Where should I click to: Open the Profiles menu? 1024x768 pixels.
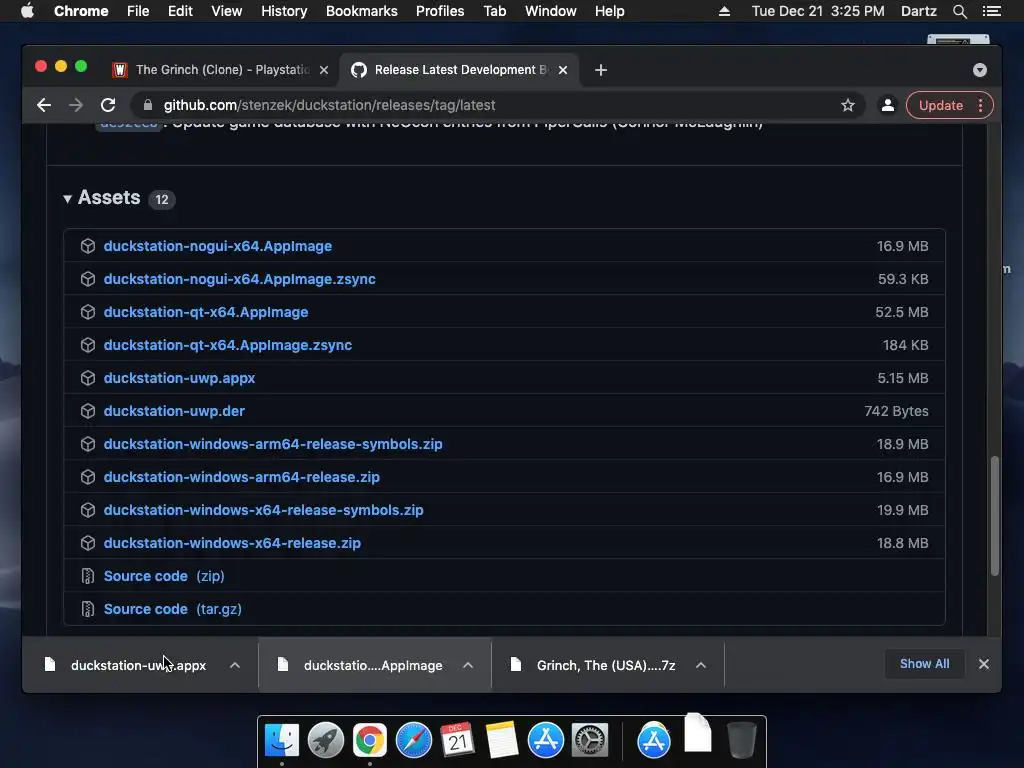coord(440,11)
